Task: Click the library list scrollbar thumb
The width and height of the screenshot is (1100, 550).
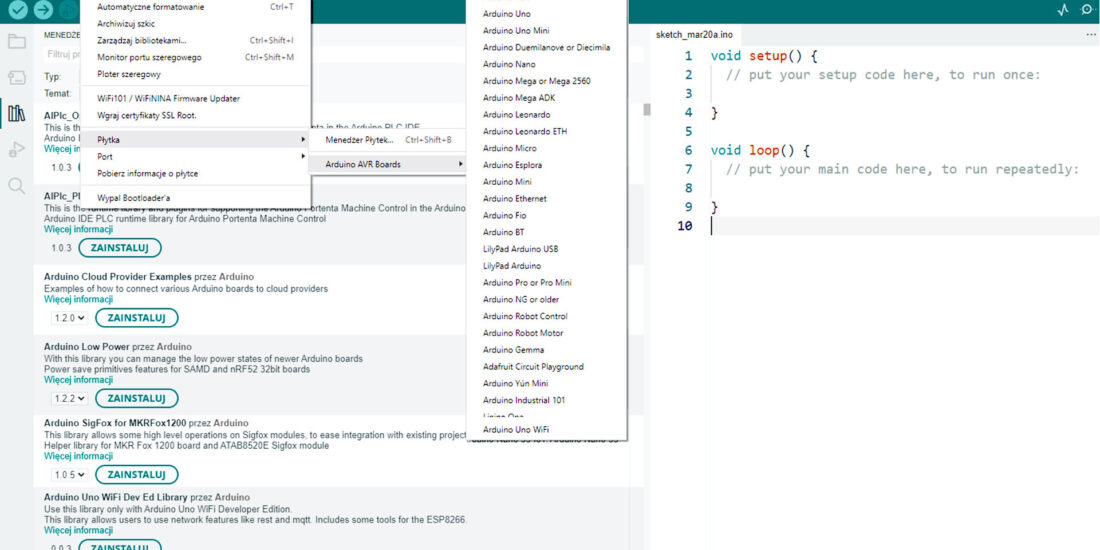Action: coord(647,109)
